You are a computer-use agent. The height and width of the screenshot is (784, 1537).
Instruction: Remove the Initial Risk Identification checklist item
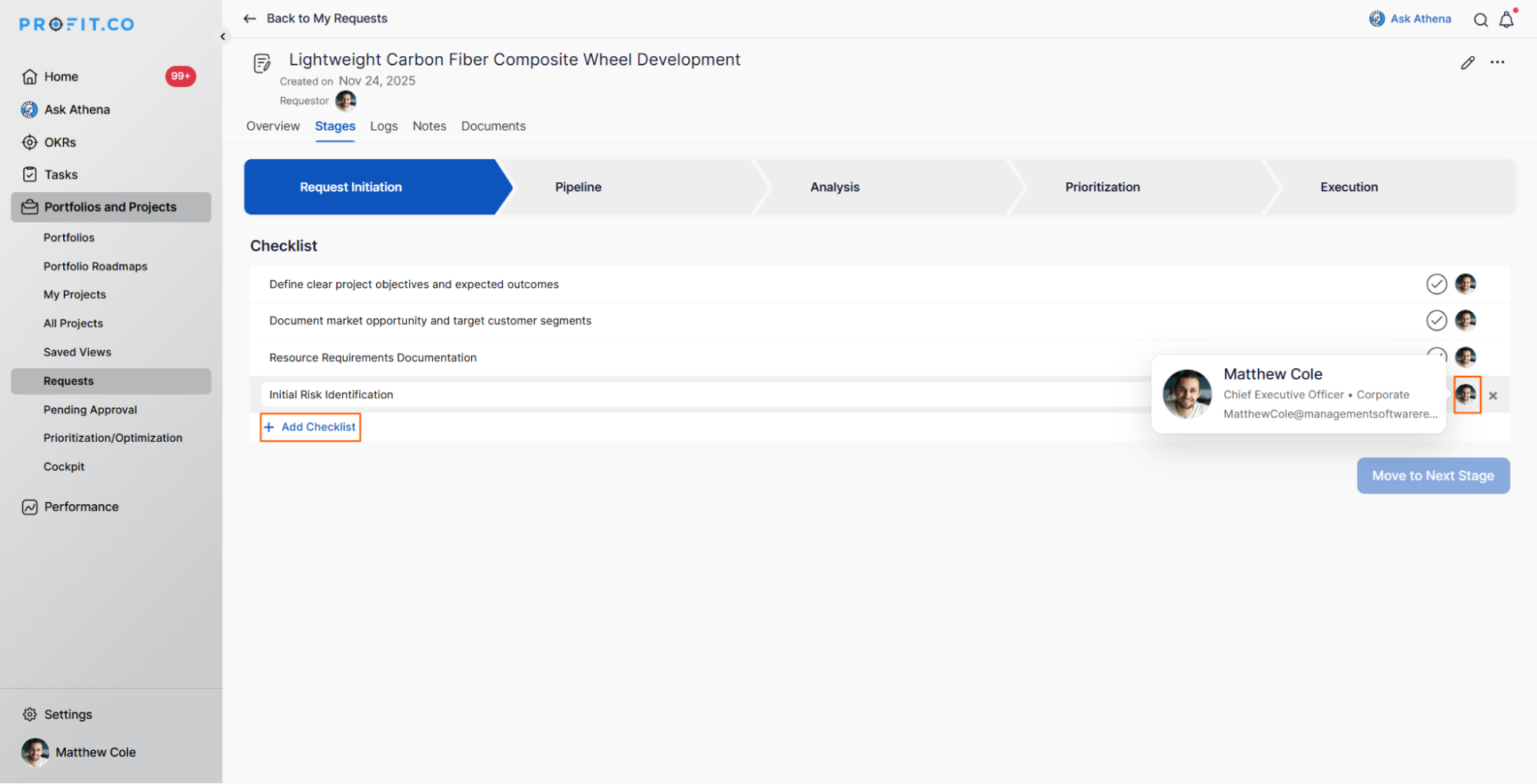[x=1492, y=396]
